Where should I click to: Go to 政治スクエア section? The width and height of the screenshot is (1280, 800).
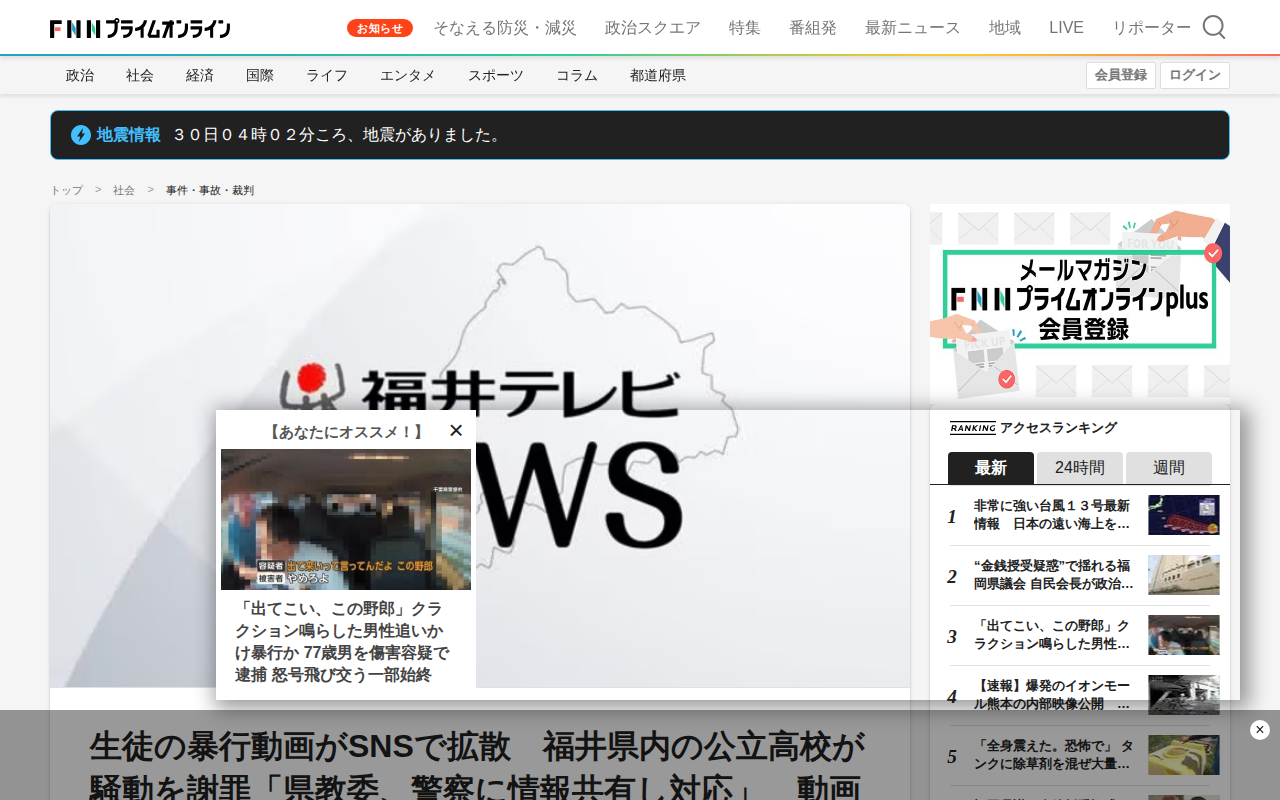click(x=653, y=28)
